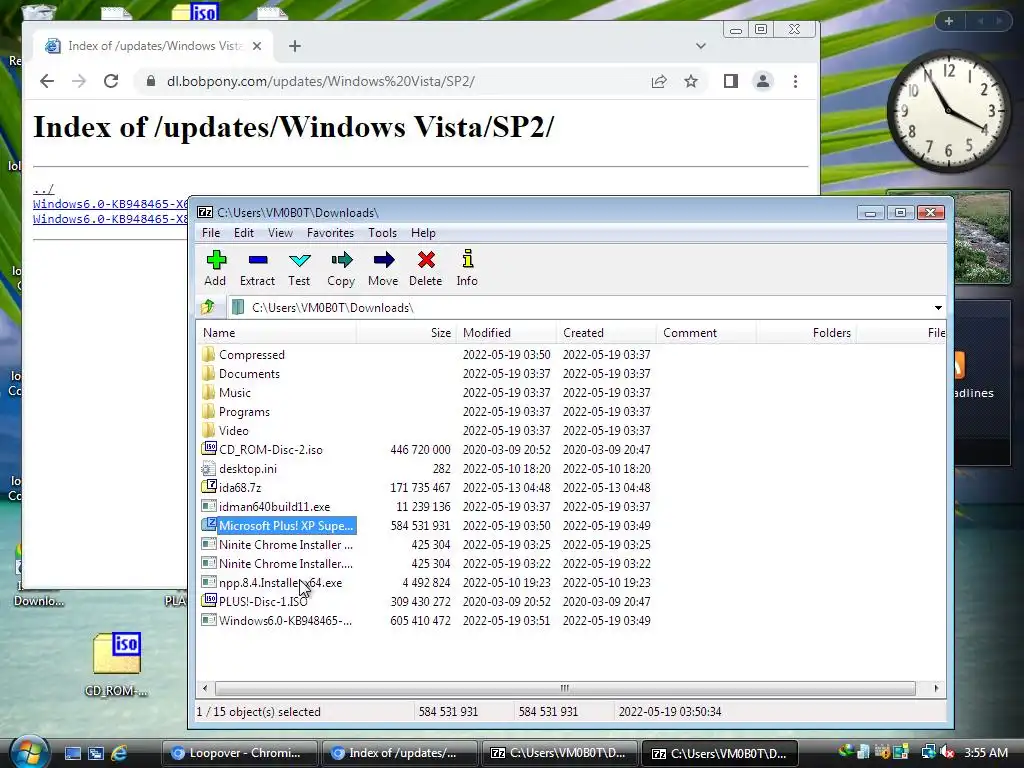Image resolution: width=1024 pixels, height=768 pixels.
Task: Click Show Desktop quick launch icon
Action: pyautogui.click(x=72, y=753)
